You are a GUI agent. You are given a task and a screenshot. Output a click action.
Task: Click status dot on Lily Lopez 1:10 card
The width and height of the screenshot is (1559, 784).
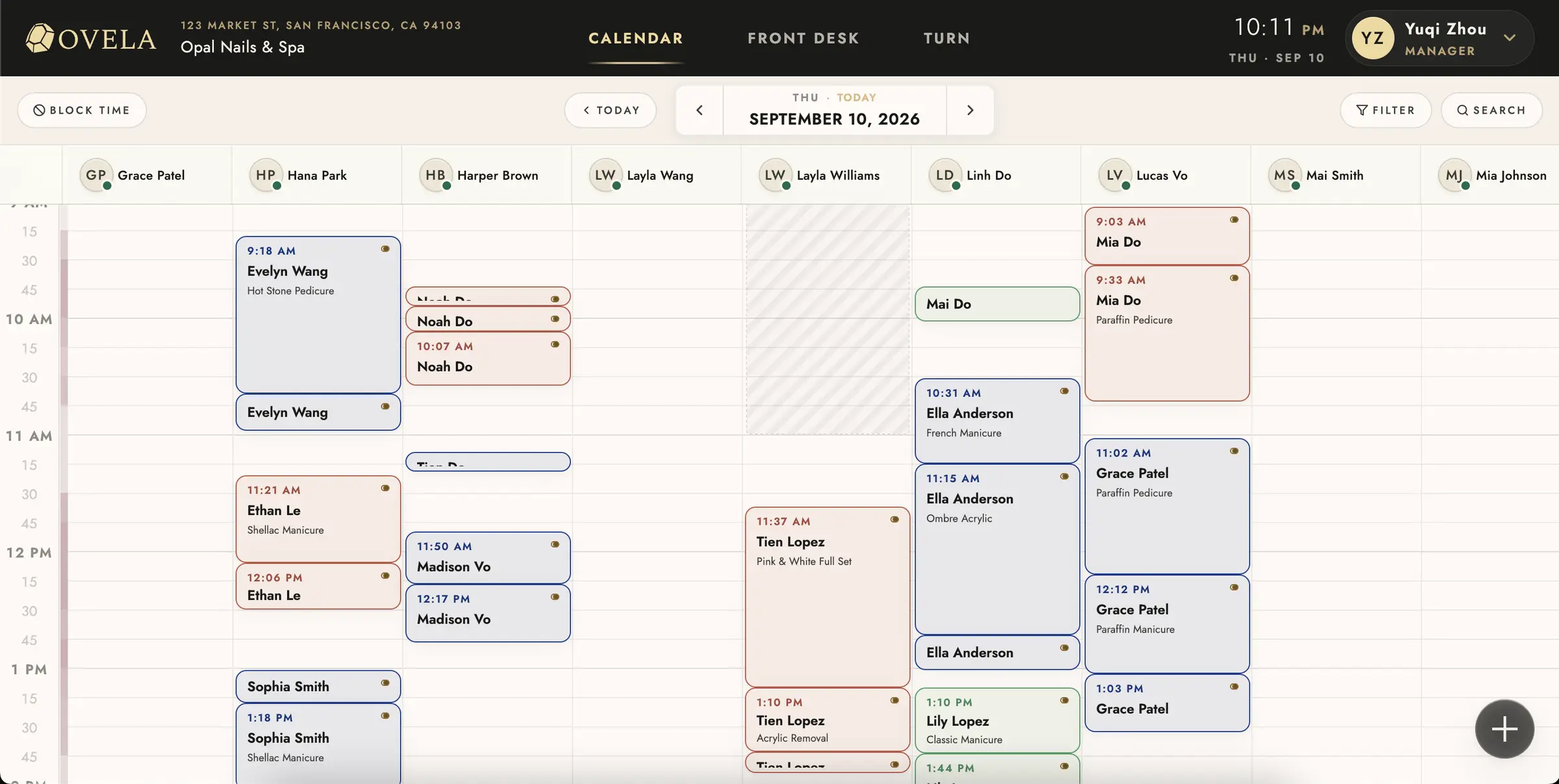(x=1065, y=700)
